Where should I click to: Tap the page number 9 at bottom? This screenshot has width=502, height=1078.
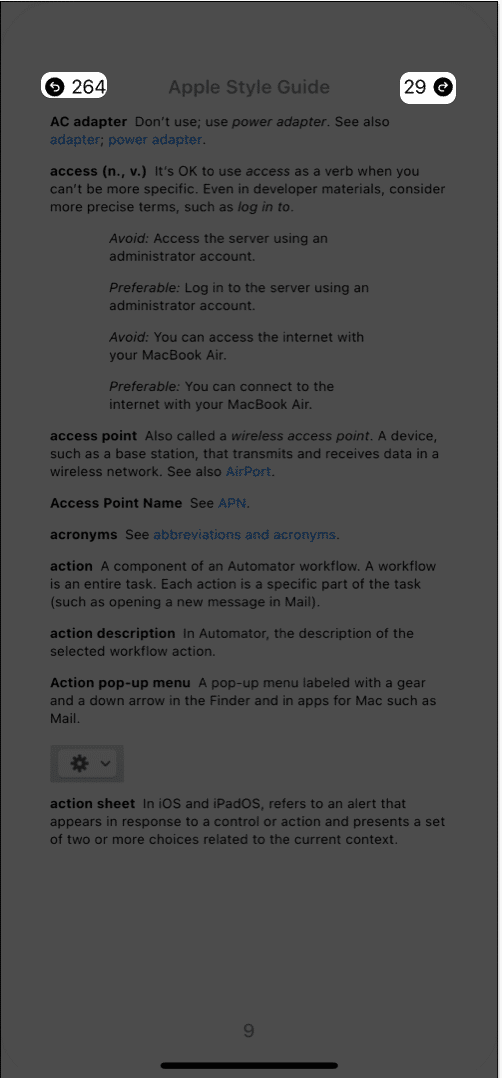(x=249, y=1031)
